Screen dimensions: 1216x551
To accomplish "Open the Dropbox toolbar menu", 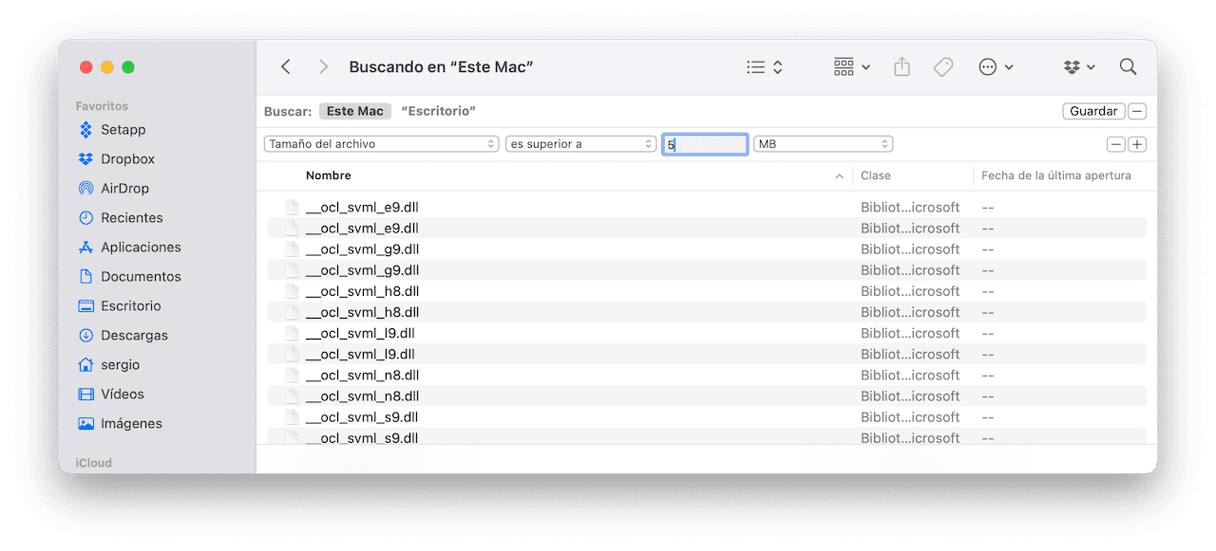I will point(1079,67).
